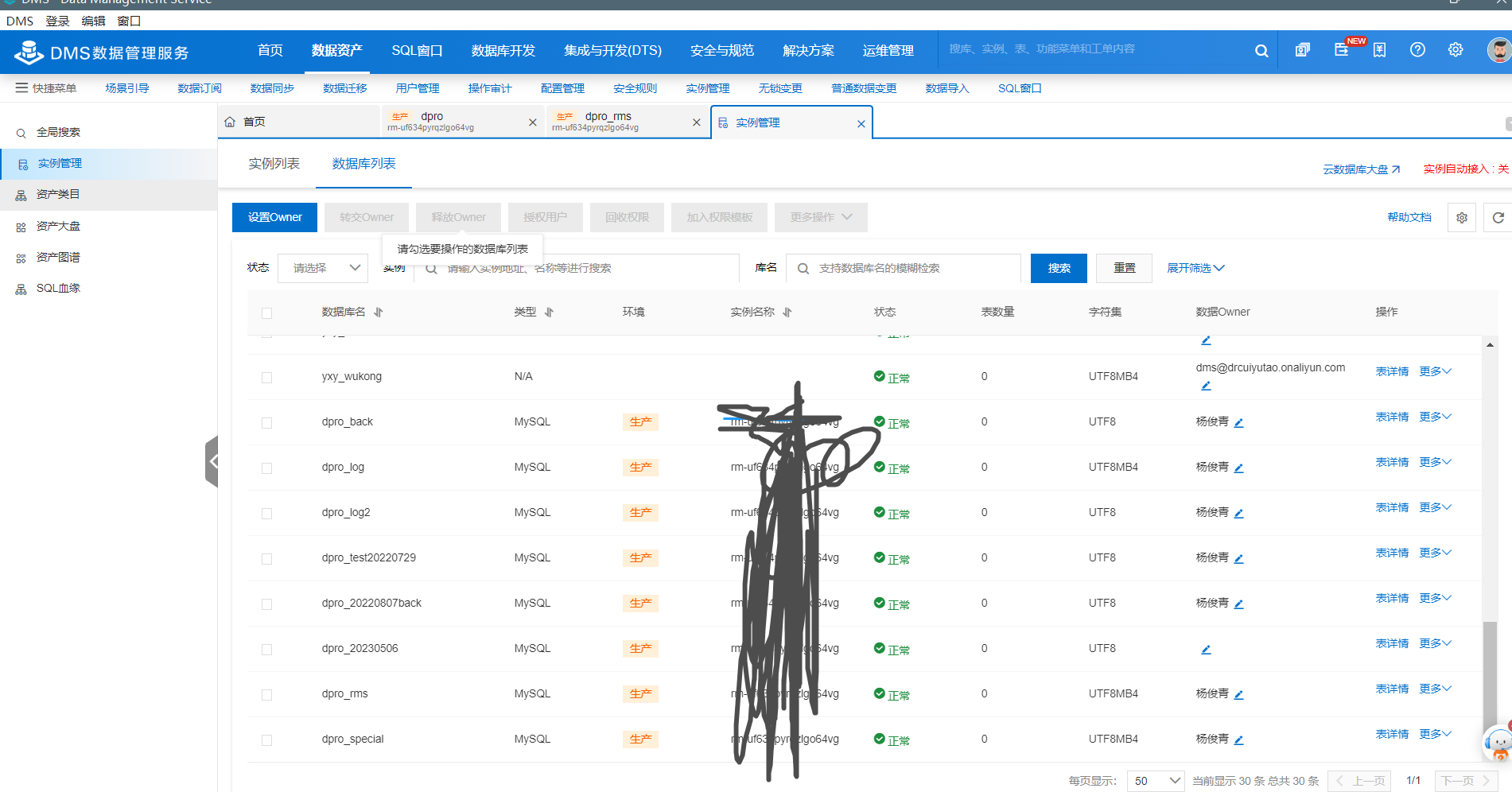Click the 设置Owner button

pyautogui.click(x=274, y=217)
